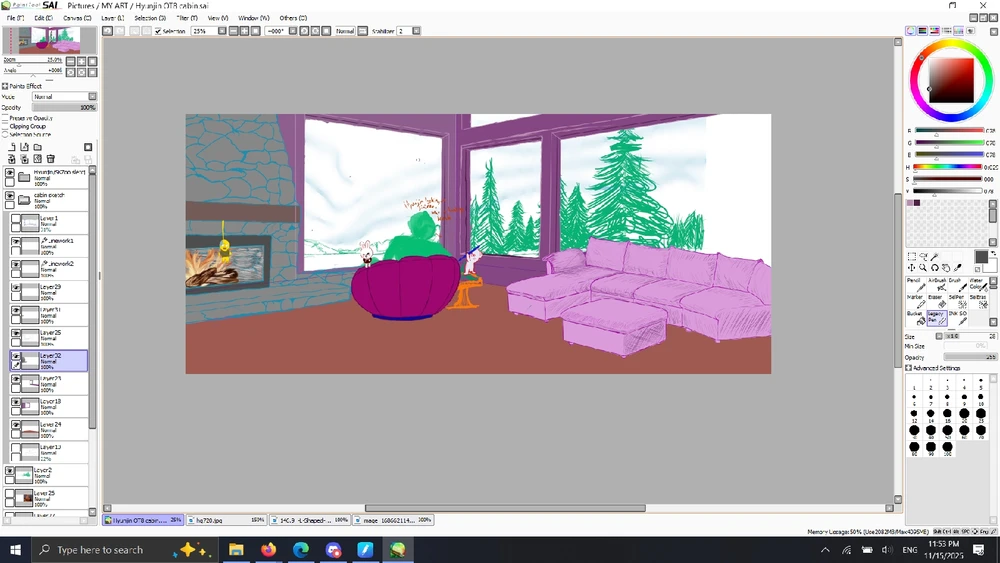Select the SelPen tool
The height and width of the screenshot is (563, 1000).
[957, 301]
